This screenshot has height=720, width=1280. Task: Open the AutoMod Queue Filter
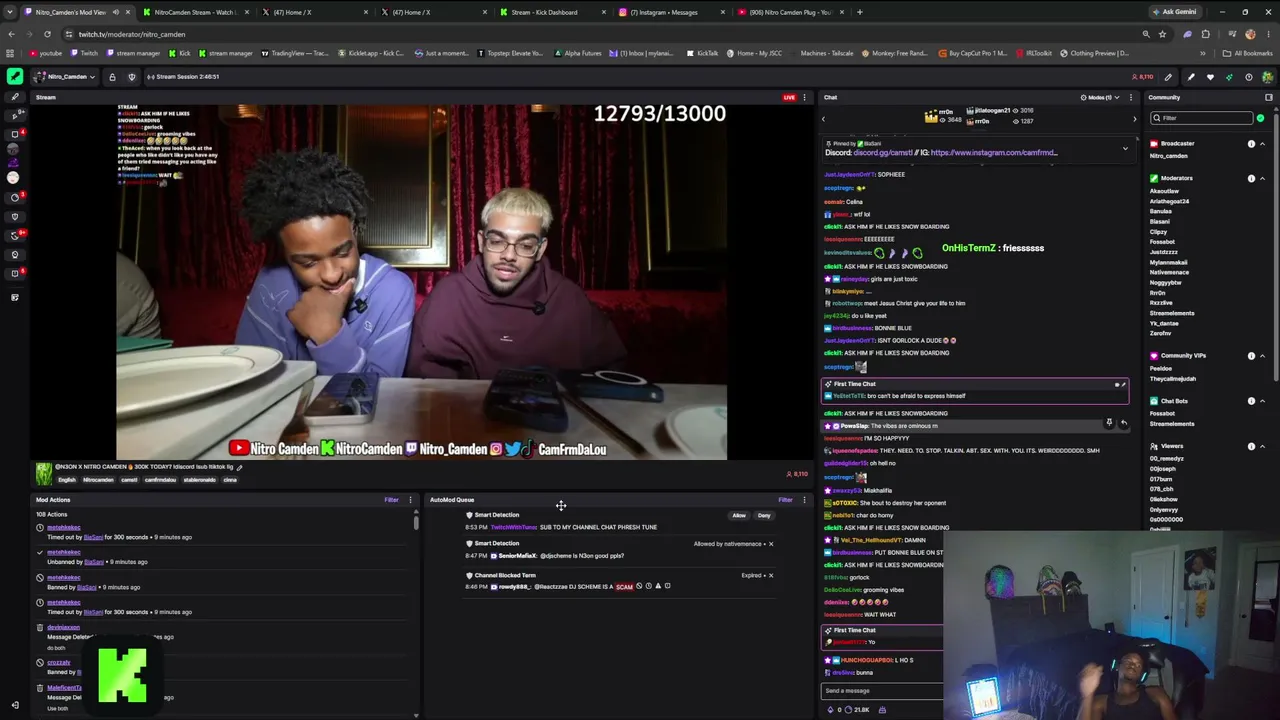[x=785, y=500]
